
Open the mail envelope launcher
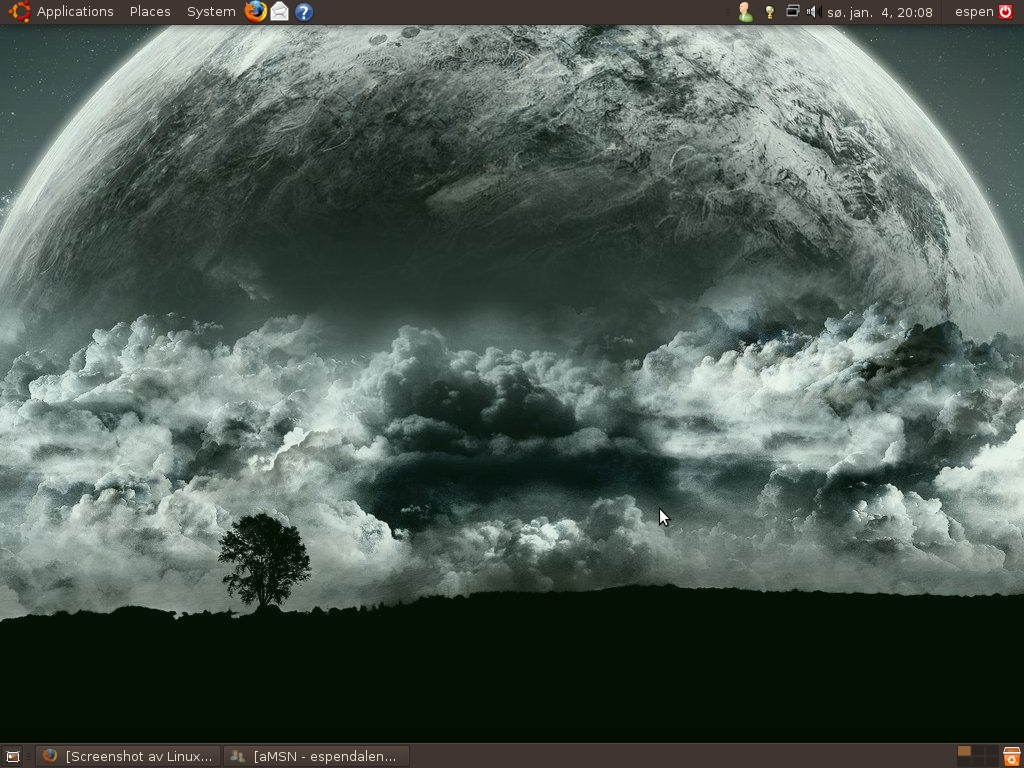click(280, 12)
